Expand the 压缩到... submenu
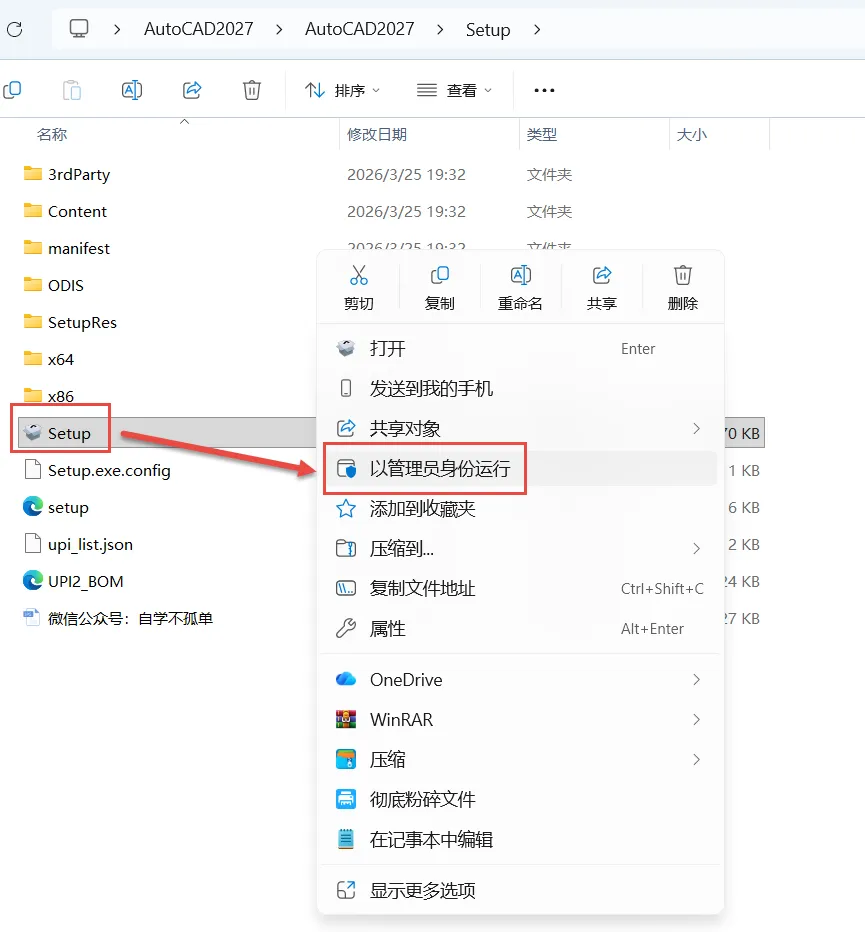The width and height of the screenshot is (865, 932). [x=520, y=548]
